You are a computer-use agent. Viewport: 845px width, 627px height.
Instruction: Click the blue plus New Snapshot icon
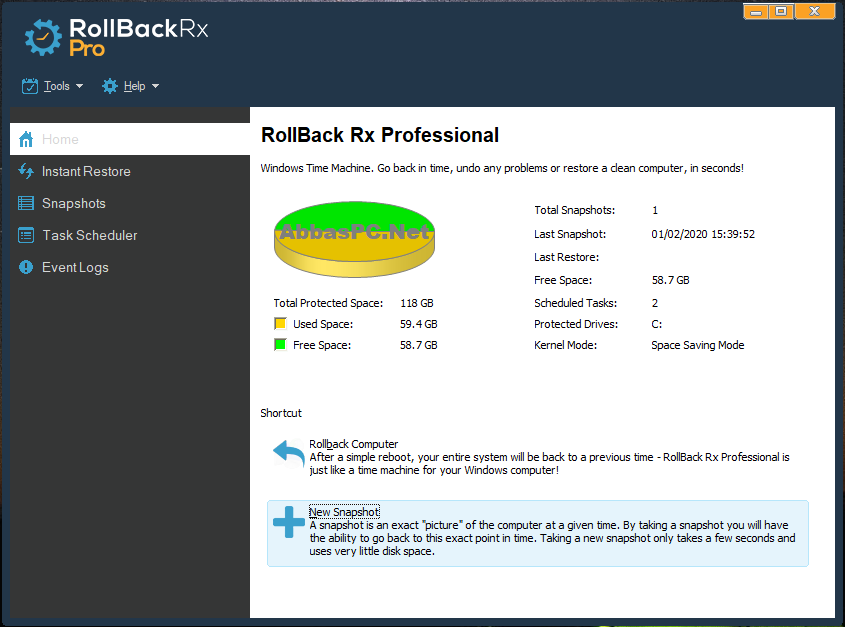[289, 522]
